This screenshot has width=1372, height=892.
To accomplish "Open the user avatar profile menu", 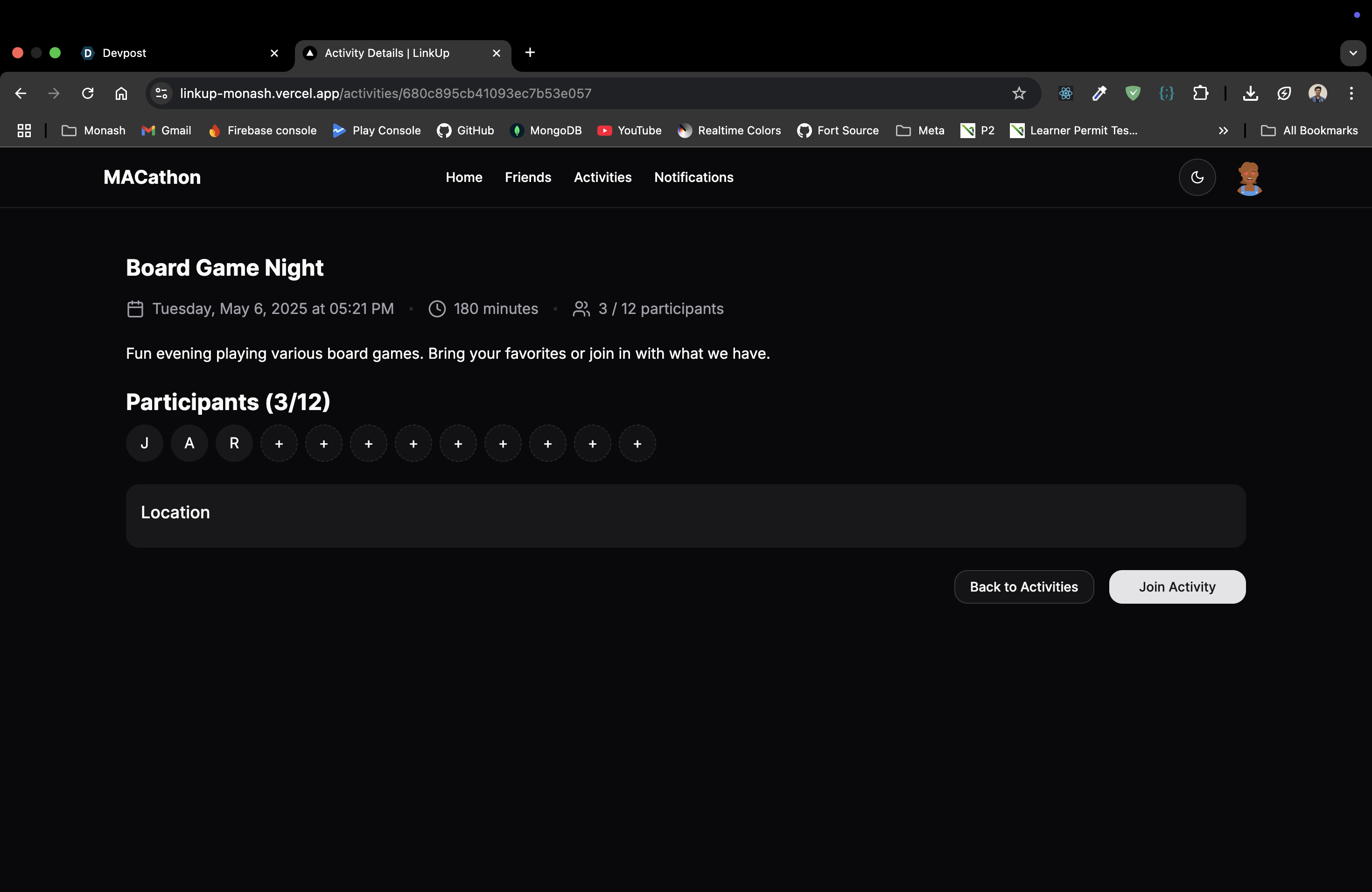I will (x=1249, y=178).
